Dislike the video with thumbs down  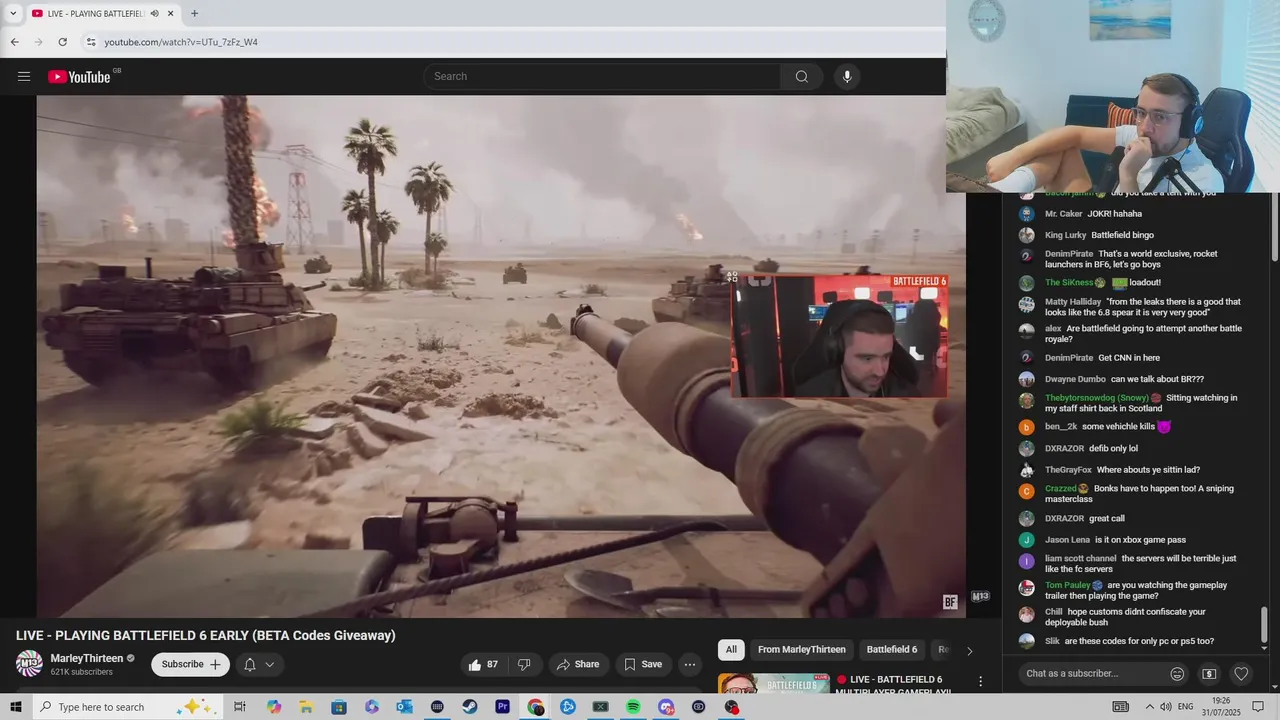524,664
